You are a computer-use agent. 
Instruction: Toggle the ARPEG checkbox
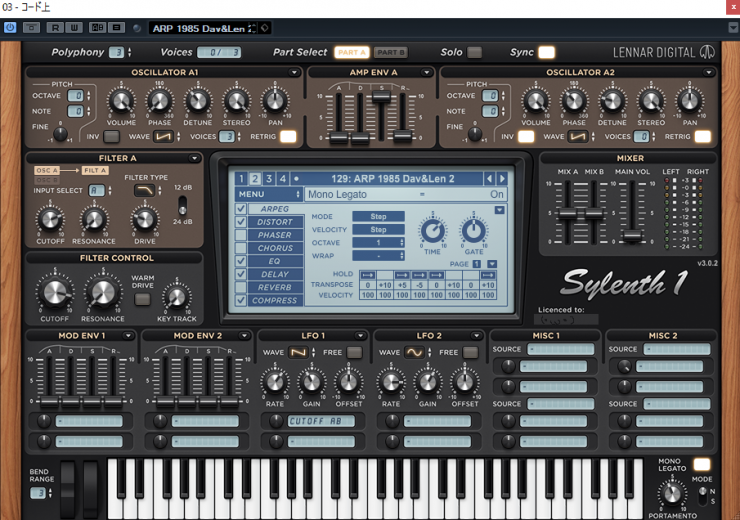(x=241, y=209)
